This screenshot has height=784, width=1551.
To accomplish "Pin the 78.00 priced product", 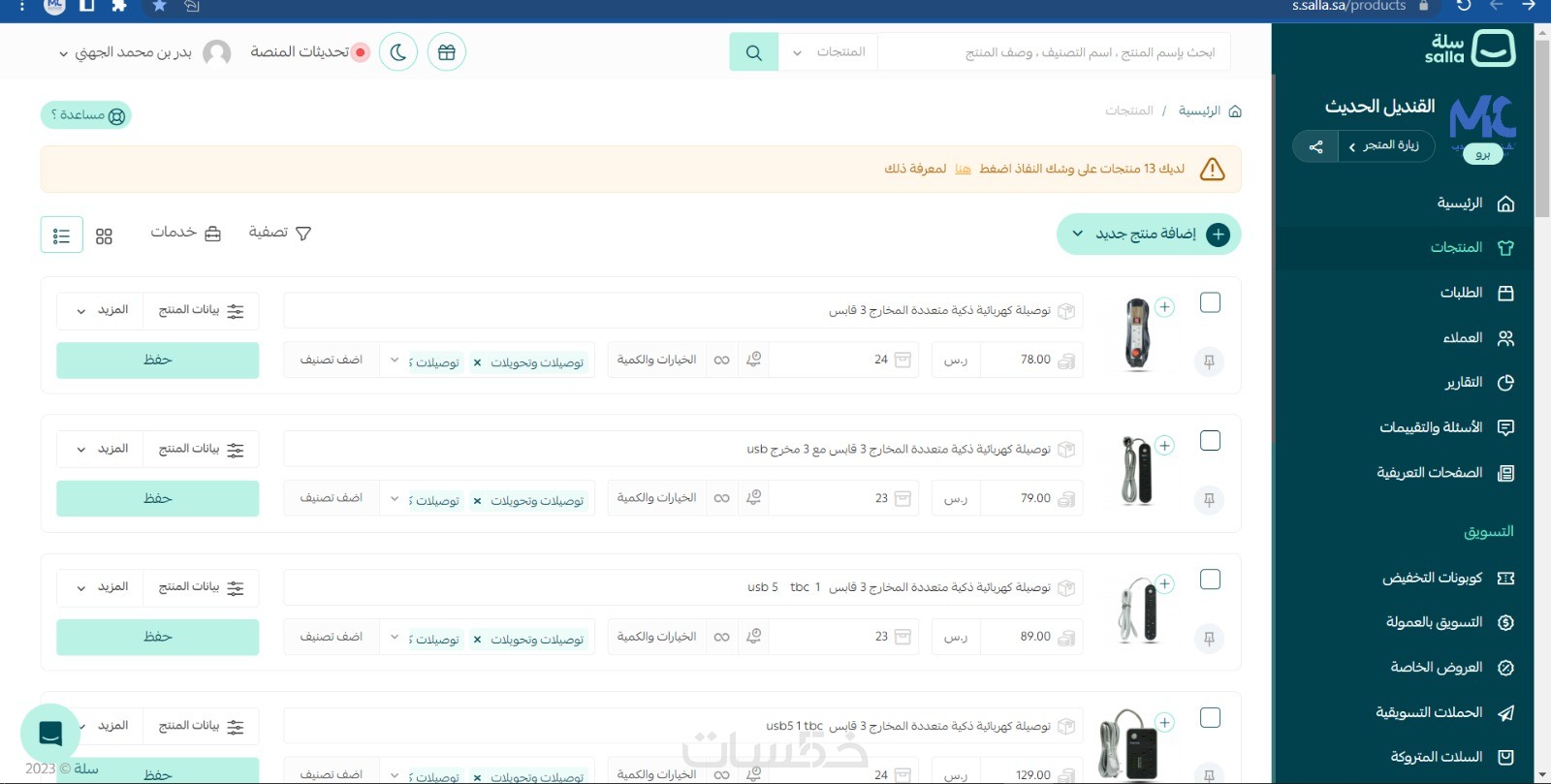I will [1209, 361].
